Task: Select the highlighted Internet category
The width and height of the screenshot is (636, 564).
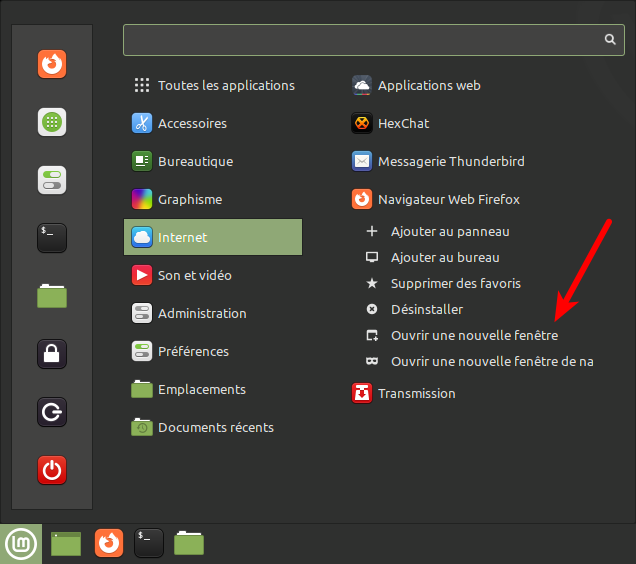Action: click(x=213, y=237)
